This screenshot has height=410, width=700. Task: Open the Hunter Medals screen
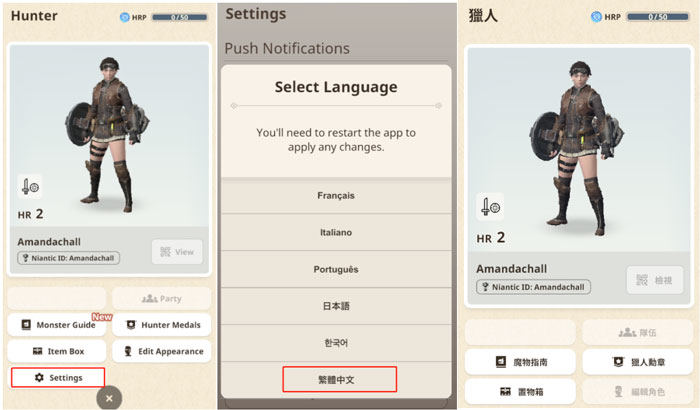[x=162, y=325]
